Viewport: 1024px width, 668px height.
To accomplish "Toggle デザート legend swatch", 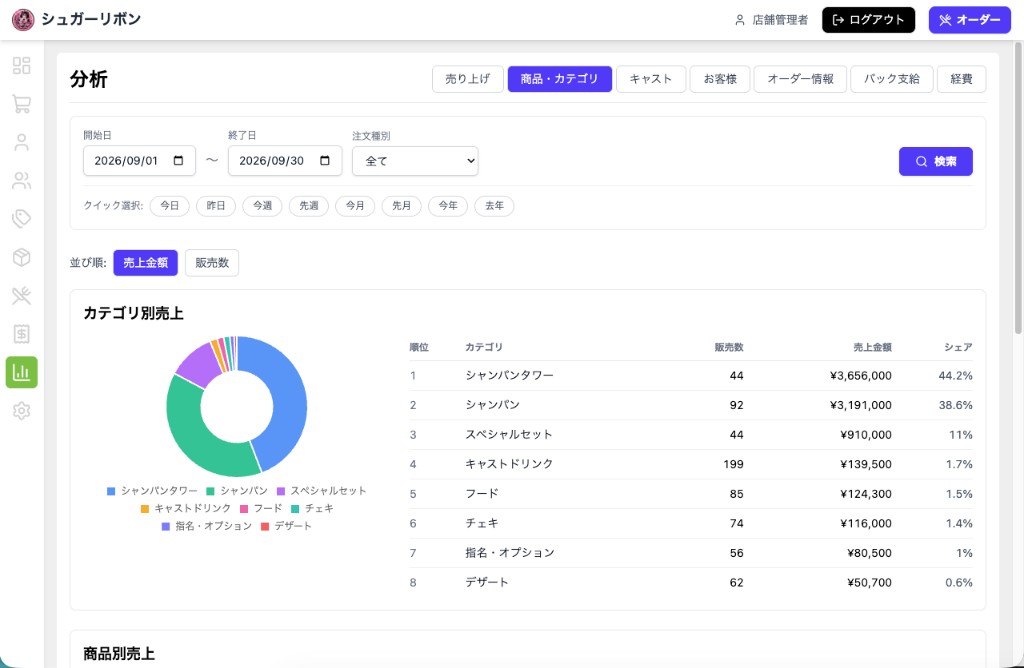I will (x=264, y=526).
